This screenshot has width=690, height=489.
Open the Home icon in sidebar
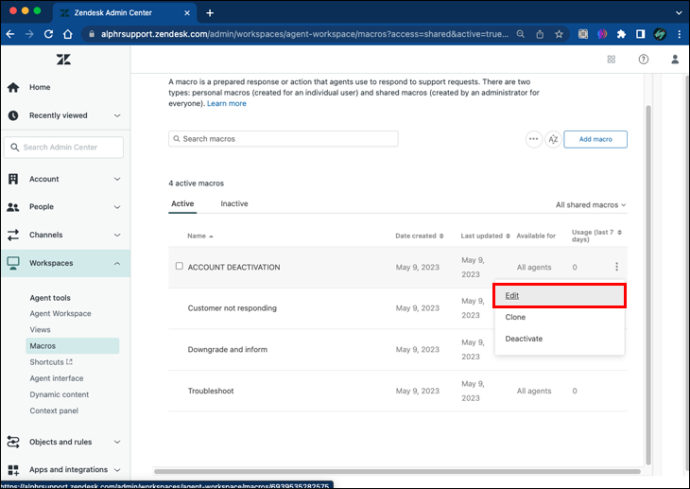coord(13,87)
